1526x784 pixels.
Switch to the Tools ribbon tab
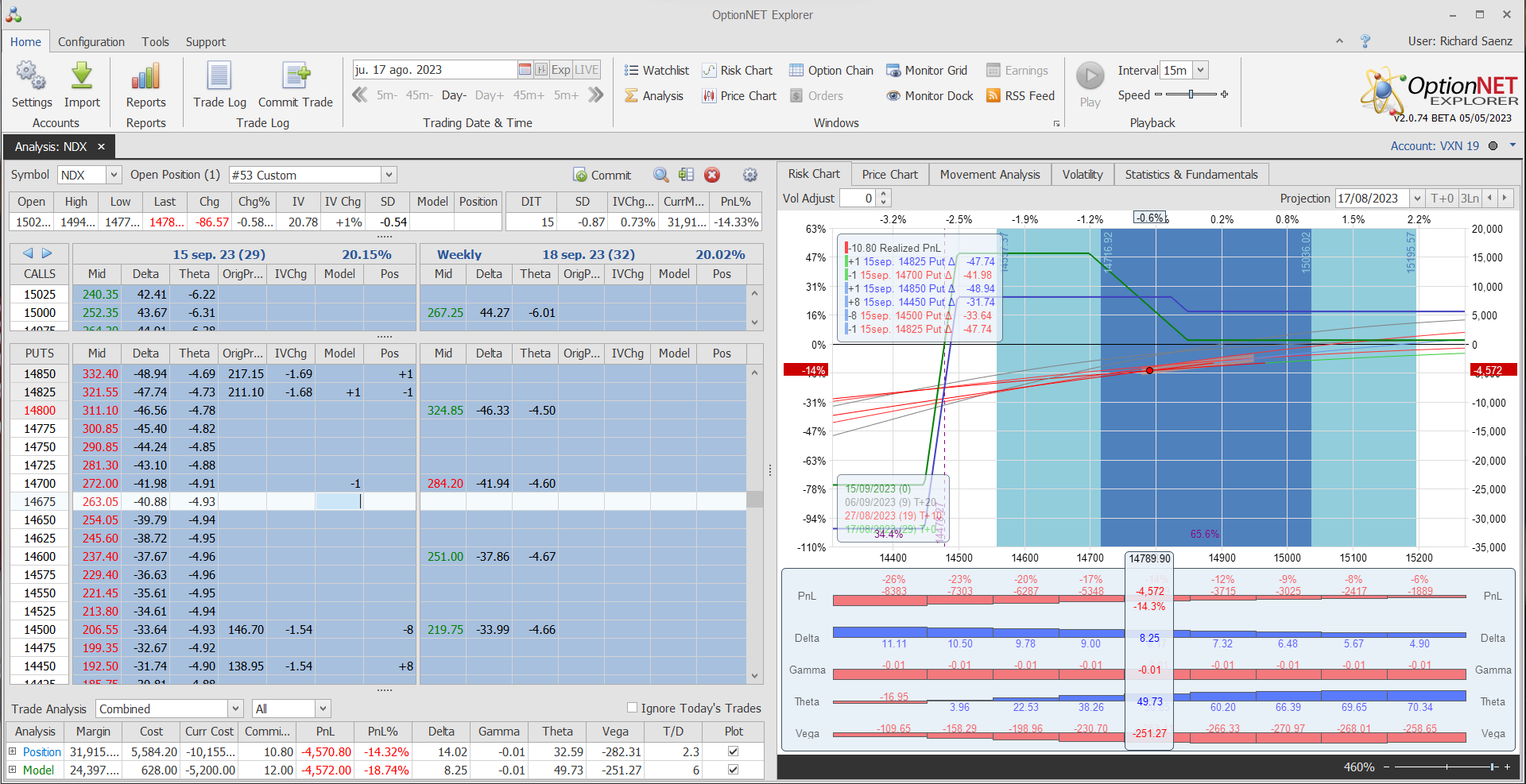(156, 42)
